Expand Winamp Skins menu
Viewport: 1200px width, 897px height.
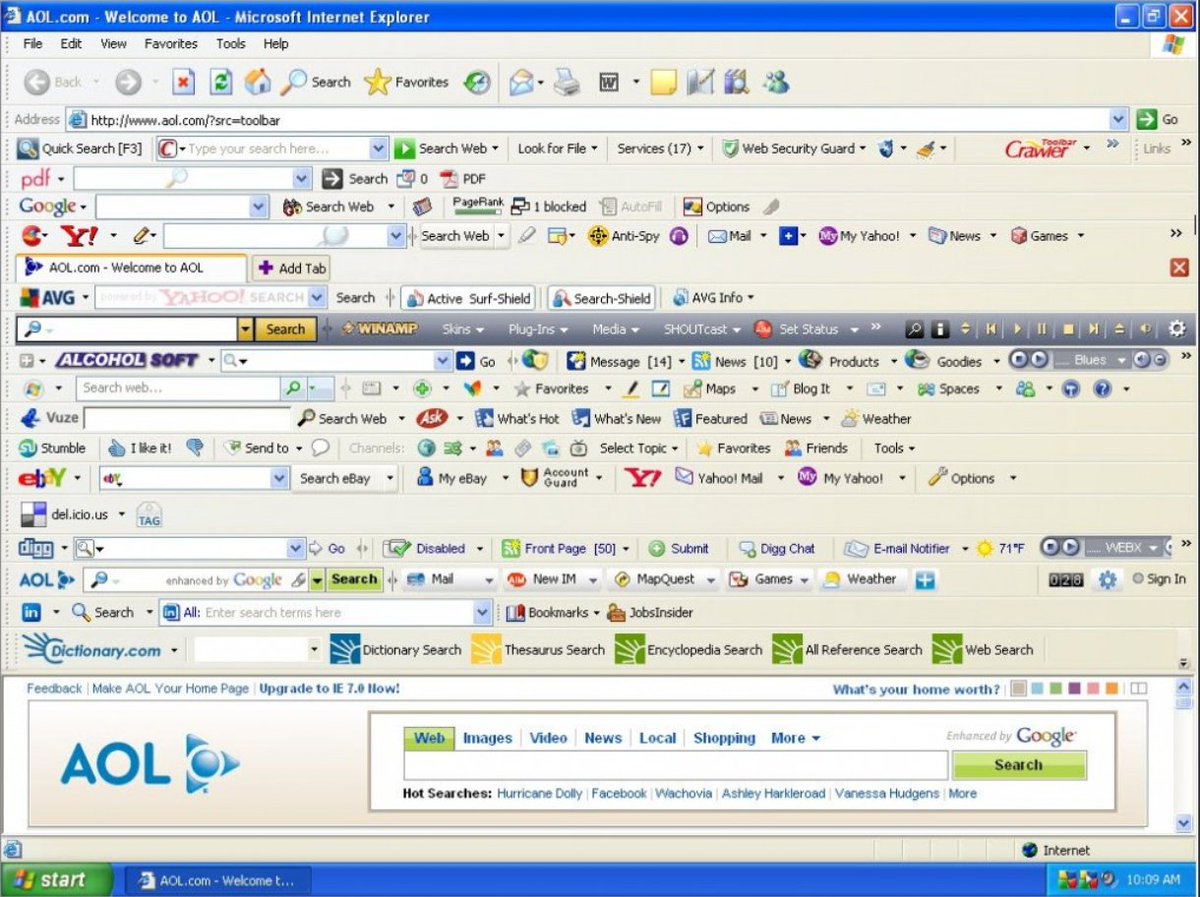click(x=463, y=329)
